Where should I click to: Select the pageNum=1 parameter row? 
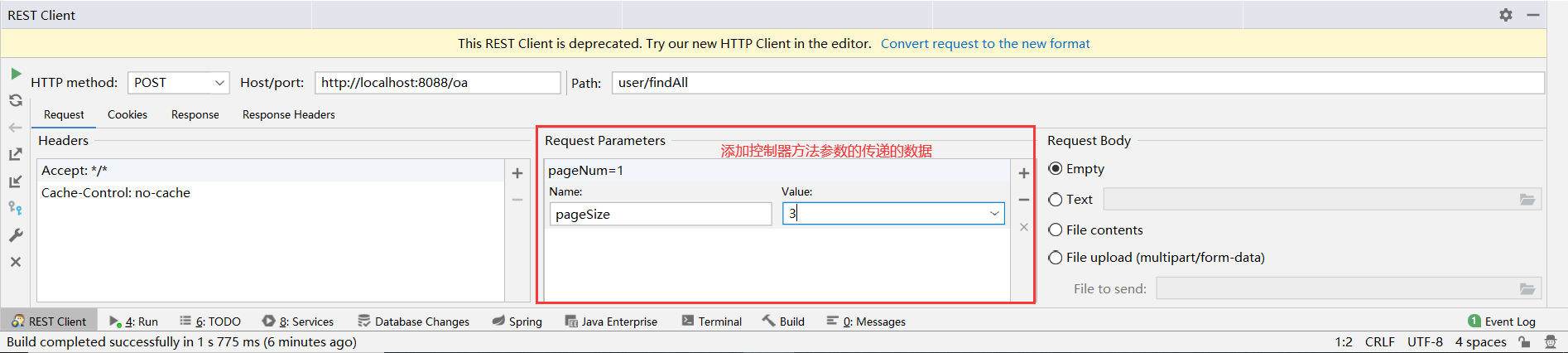(777, 171)
